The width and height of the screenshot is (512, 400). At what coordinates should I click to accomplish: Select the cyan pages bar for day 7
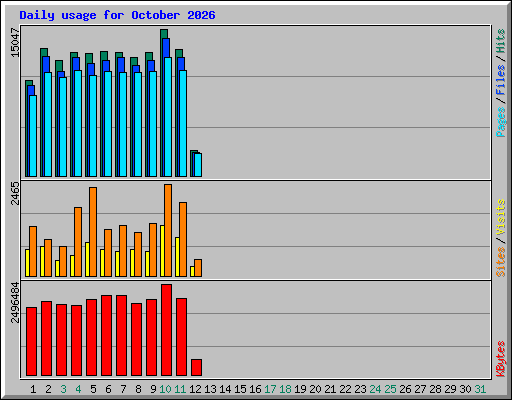click(123, 124)
